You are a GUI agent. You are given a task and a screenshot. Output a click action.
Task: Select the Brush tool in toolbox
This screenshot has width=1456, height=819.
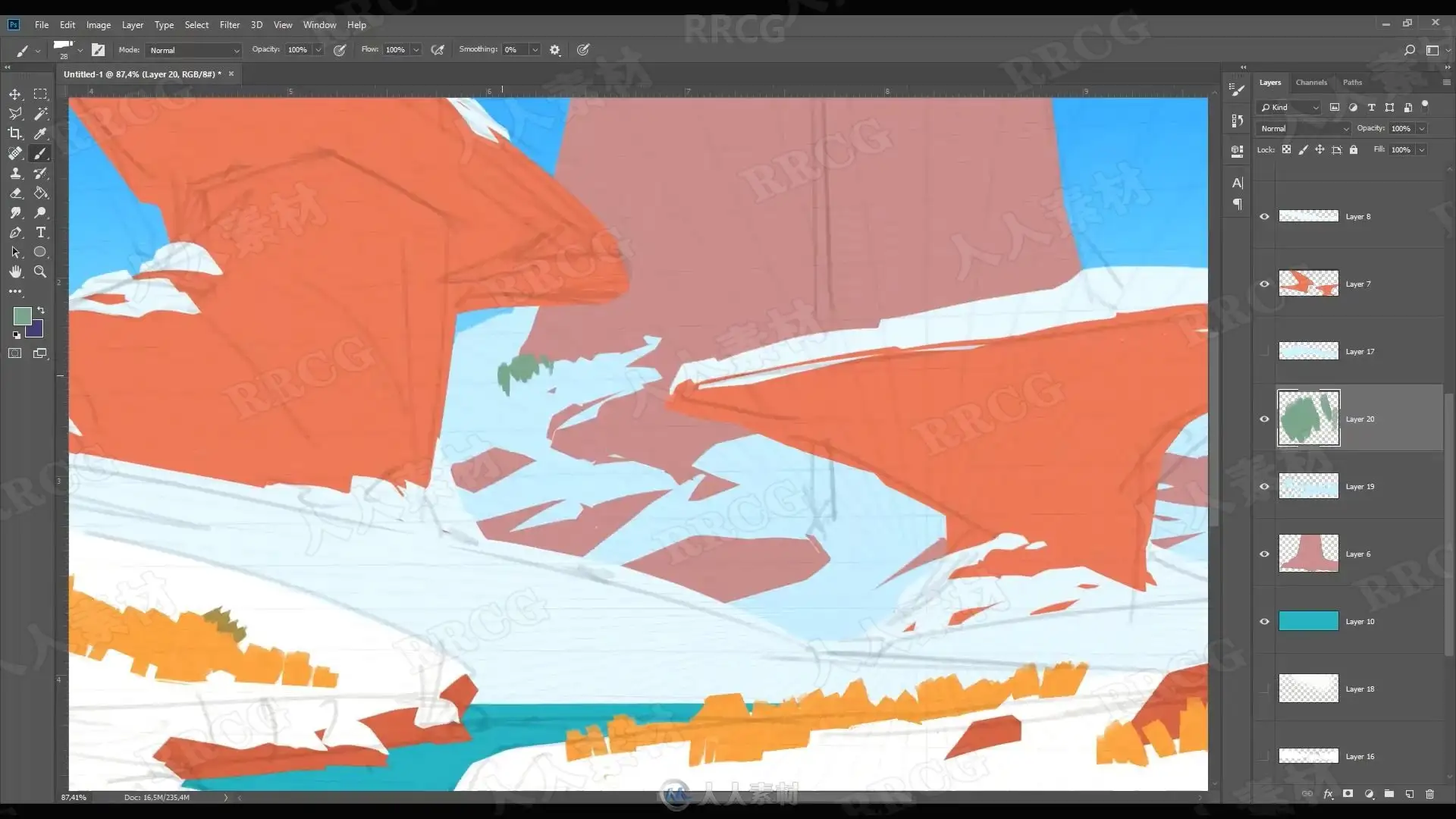tap(40, 153)
